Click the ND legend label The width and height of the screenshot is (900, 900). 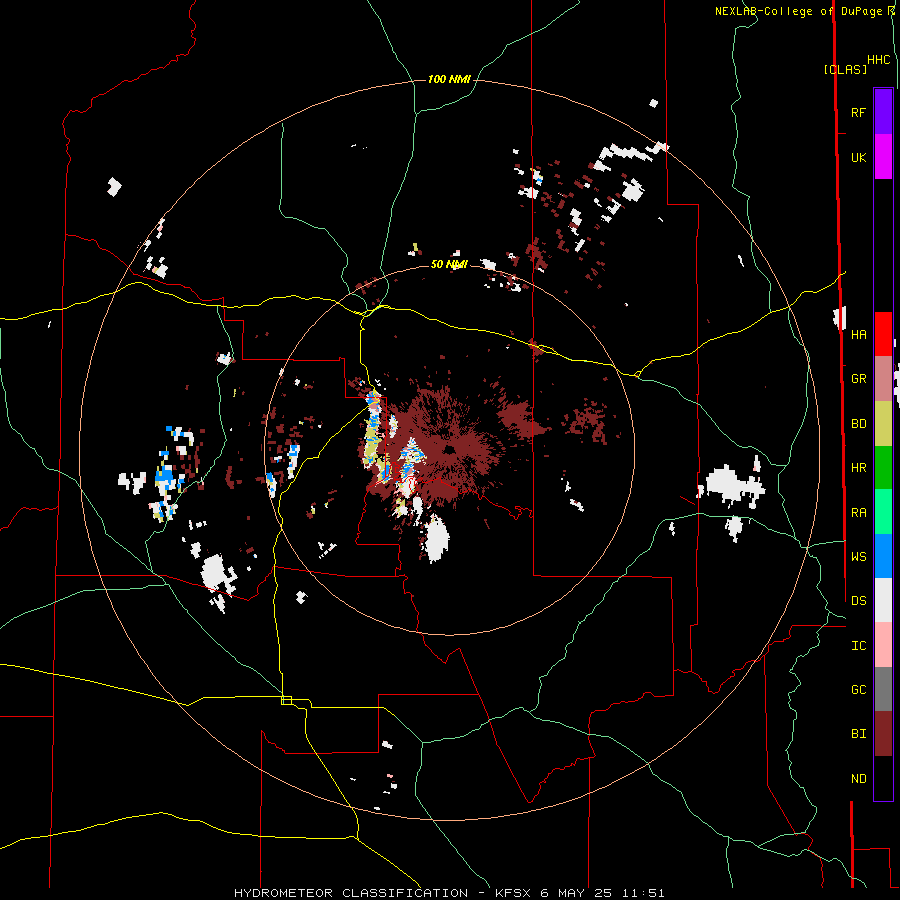[x=858, y=779]
